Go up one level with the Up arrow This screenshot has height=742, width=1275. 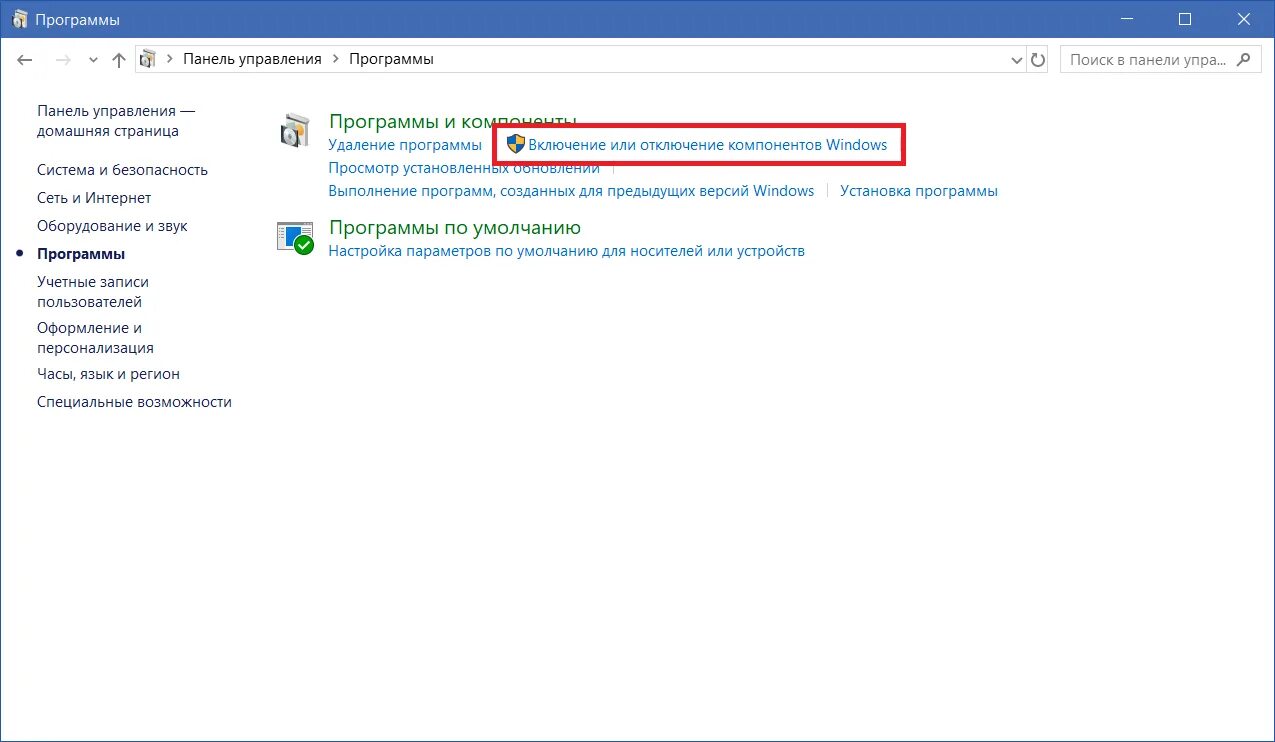119,60
